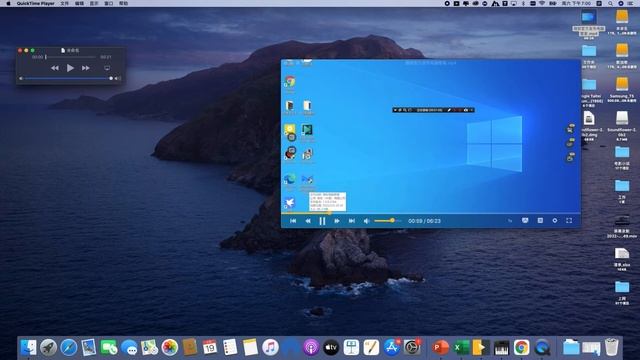Viewport: 640px width, 360px height.
Task: Open FaceTime from the Dock
Action: (x=109, y=347)
